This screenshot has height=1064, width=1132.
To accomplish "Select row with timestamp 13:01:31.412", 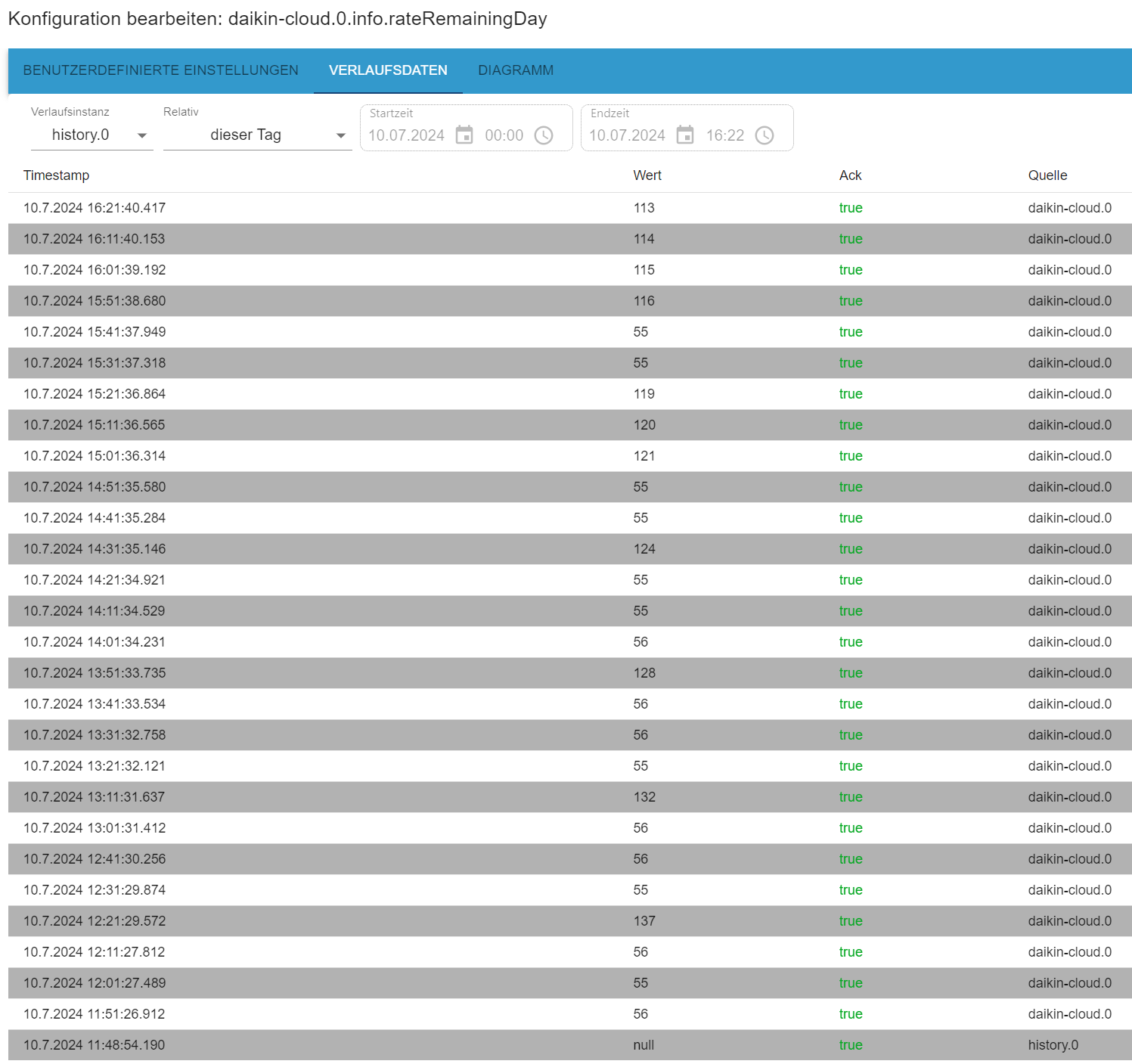I will pos(570,828).
